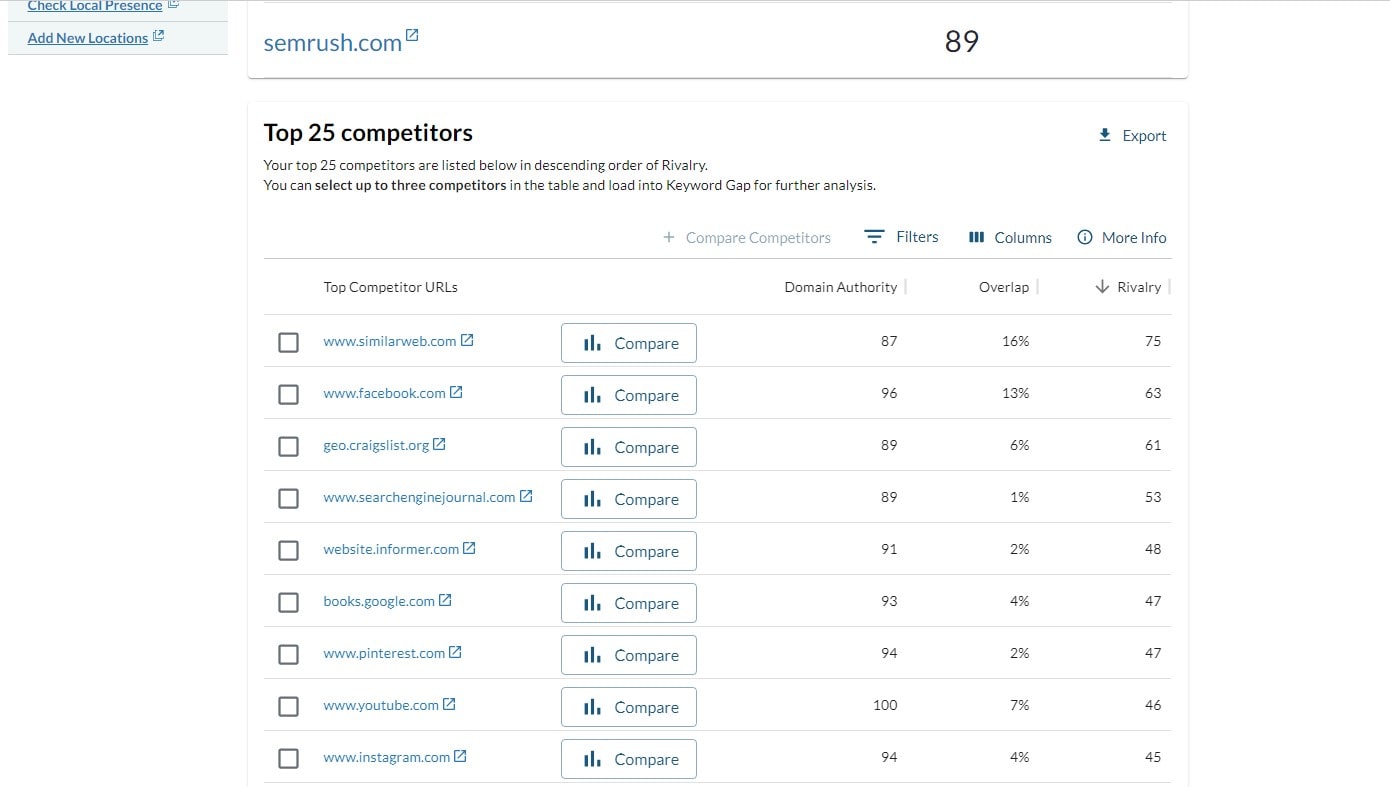
Task: Click the semrush.com authority value 89
Action: coord(962,41)
